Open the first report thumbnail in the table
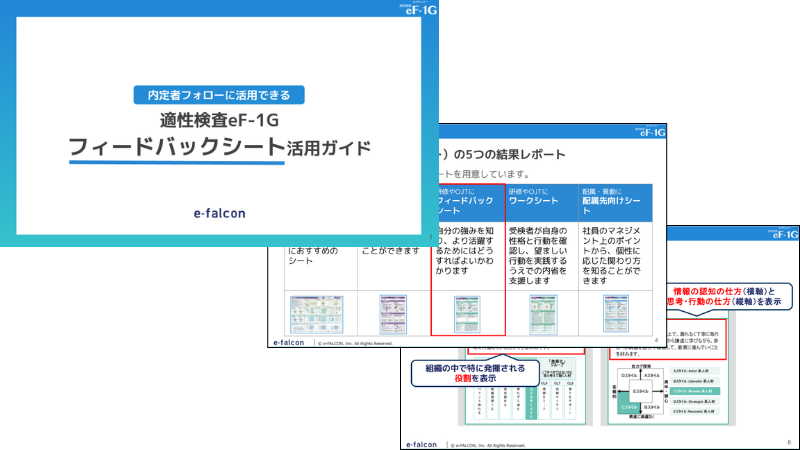The height and width of the screenshot is (450, 800). (x=316, y=314)
